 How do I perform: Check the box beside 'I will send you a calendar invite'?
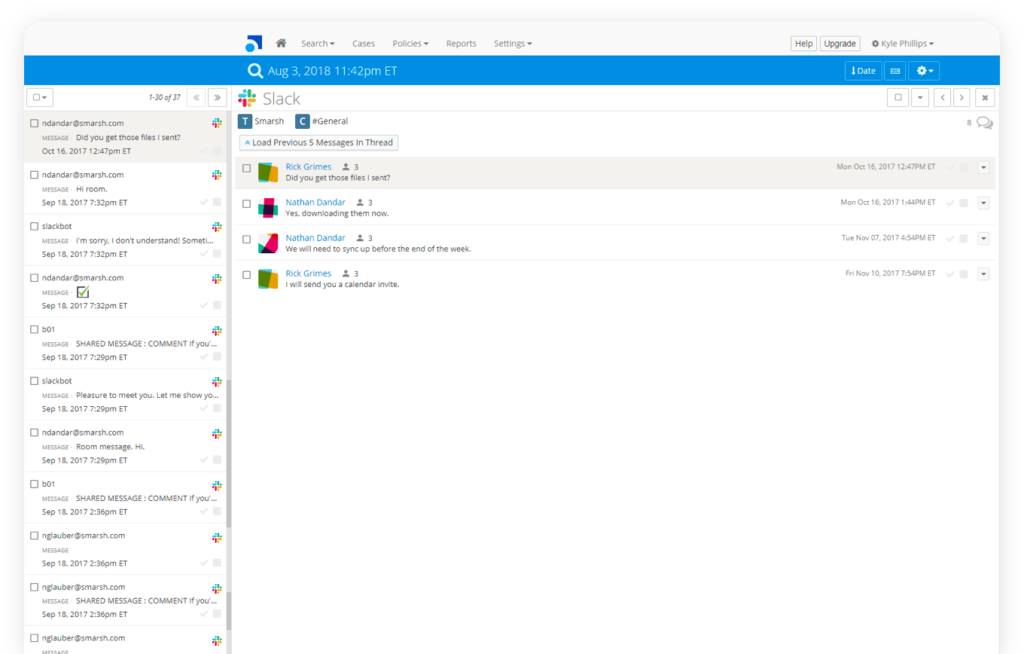[246, 274]
